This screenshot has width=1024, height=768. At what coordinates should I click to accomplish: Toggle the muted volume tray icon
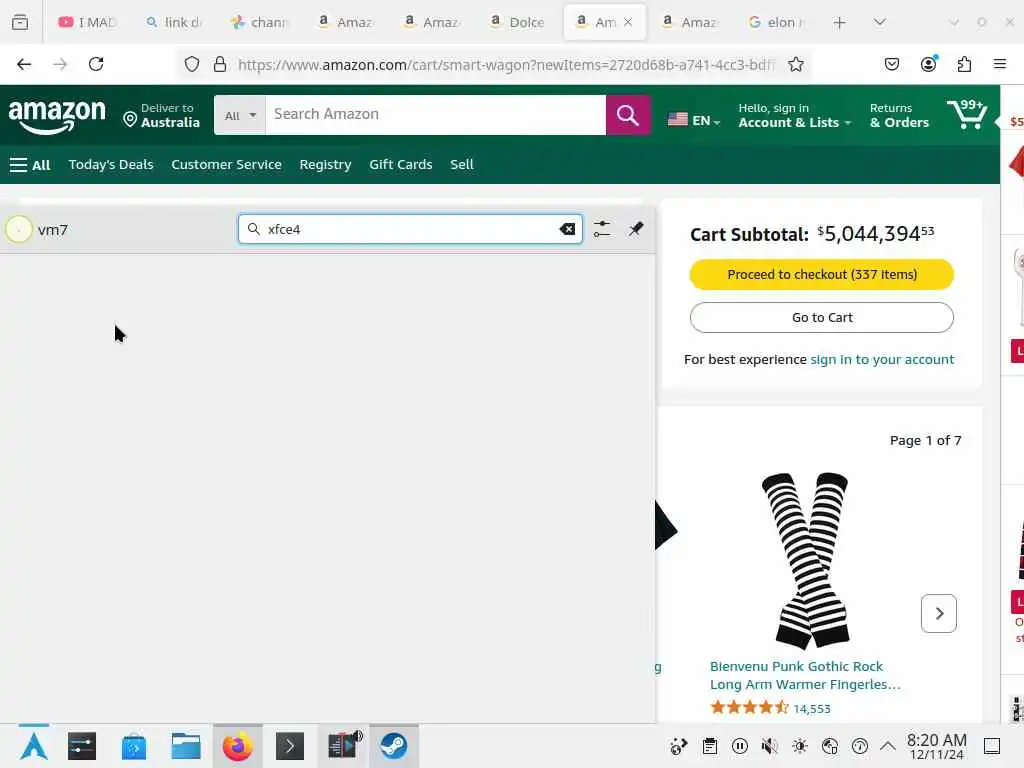point(770,746)
